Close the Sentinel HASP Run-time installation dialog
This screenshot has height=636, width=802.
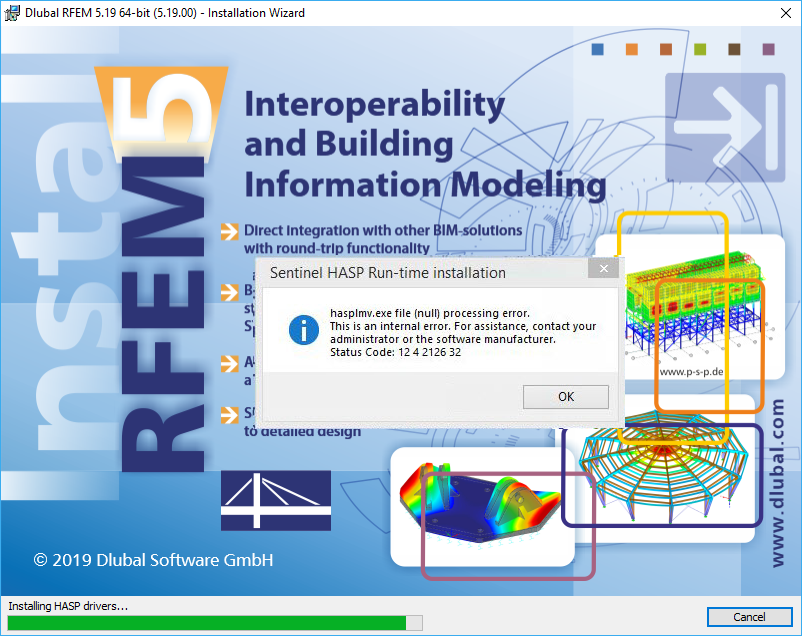[604, 269]
